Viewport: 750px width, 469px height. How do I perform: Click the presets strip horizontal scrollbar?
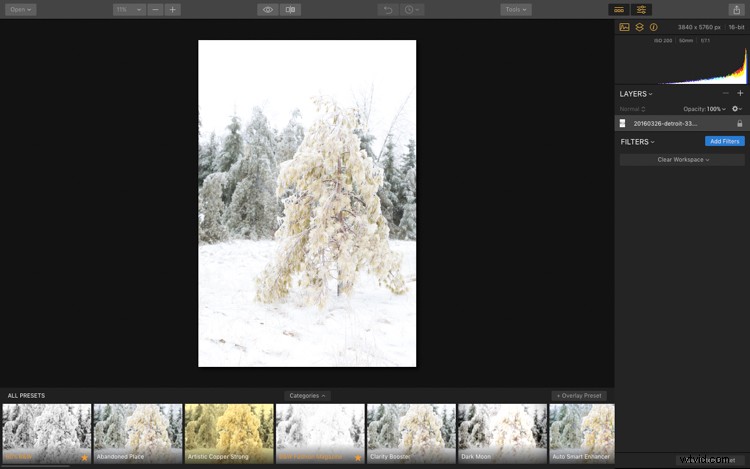(36, 466)
